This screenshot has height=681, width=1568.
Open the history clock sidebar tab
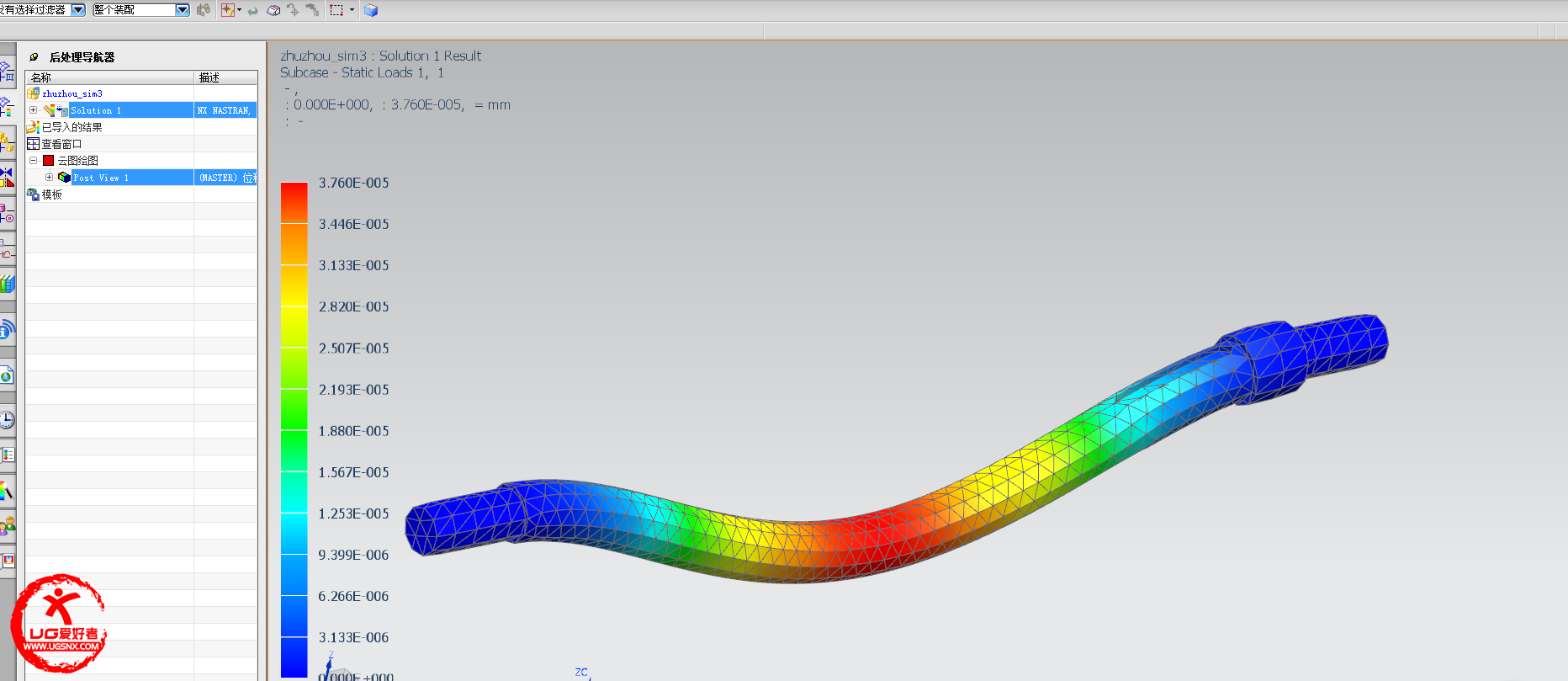coord(7,419)
